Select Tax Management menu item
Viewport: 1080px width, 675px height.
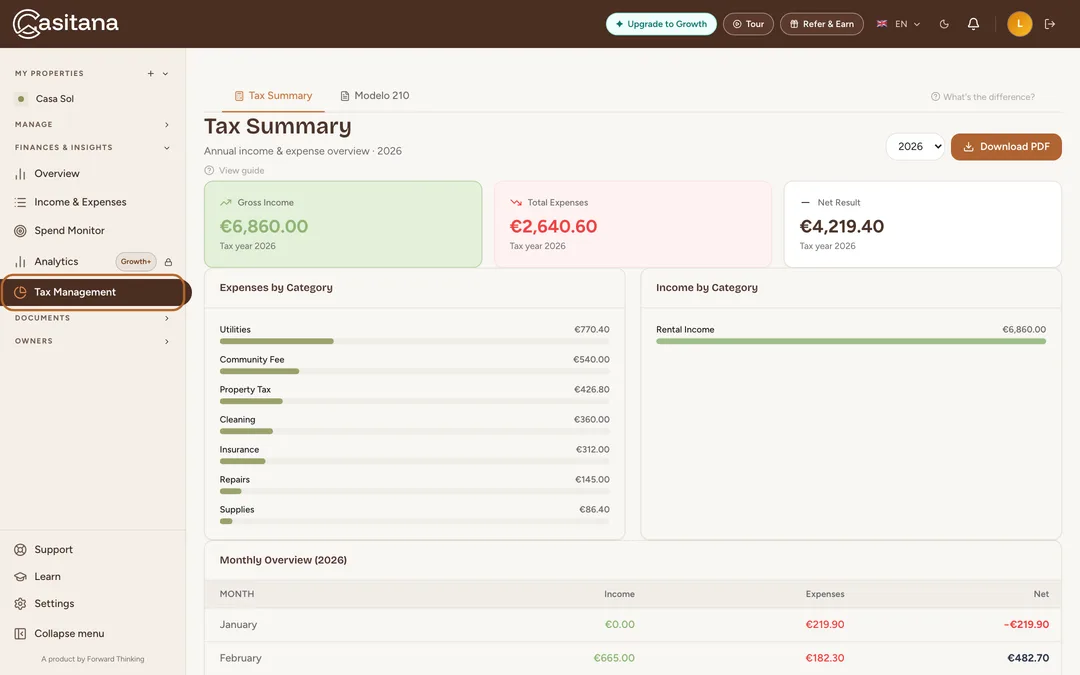pyautogui.click(x=94, y=292)
